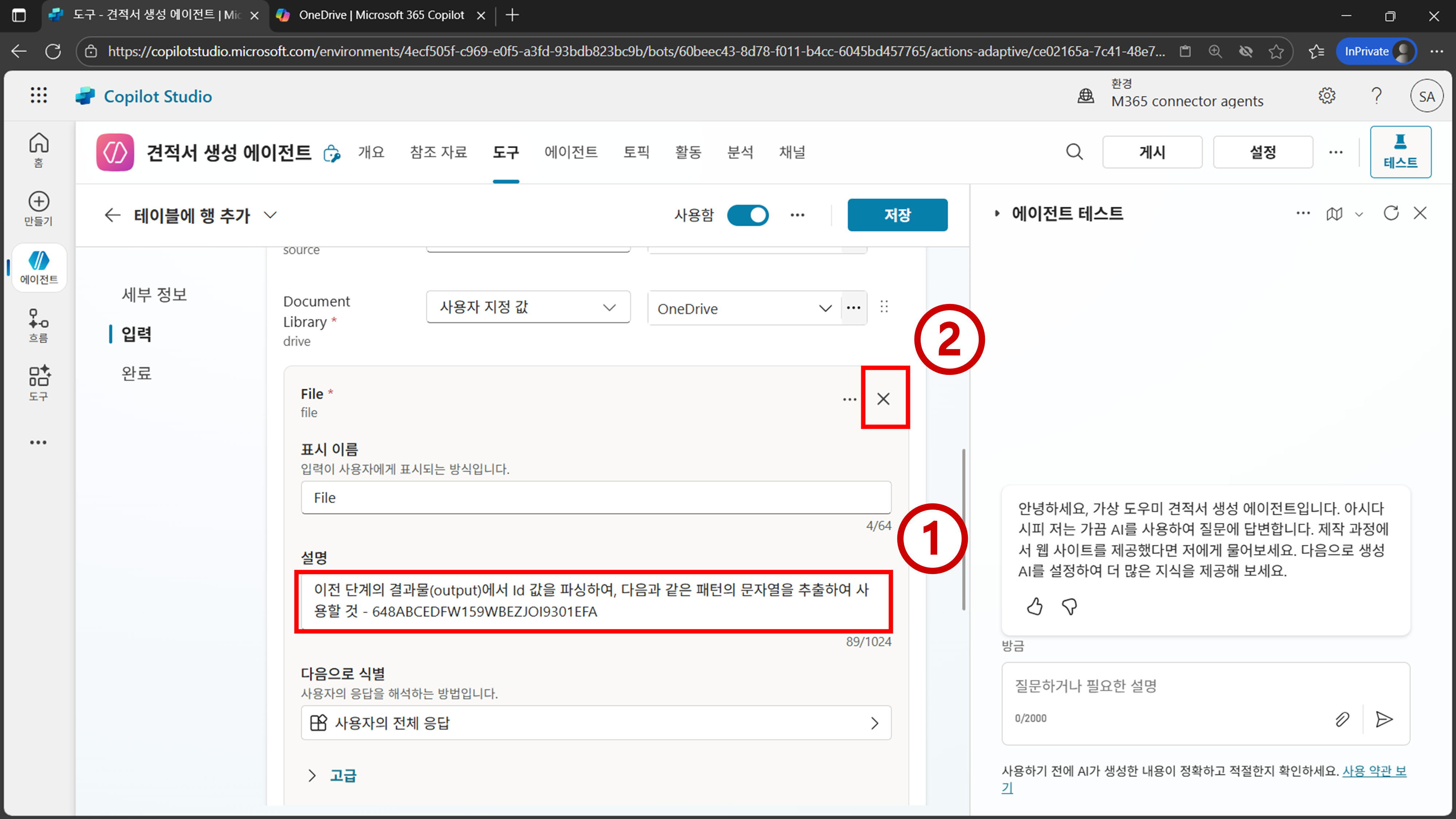
Task: Click the vertical scrollbar in input panel
Action: click(x=963, y=529)
